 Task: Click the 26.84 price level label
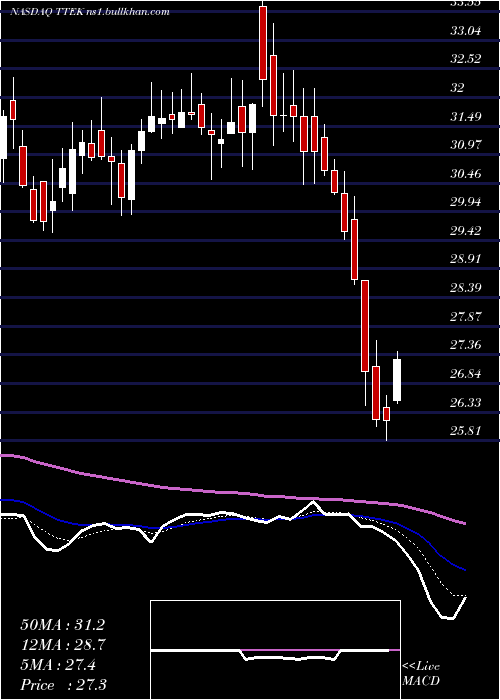coord(466,374)
